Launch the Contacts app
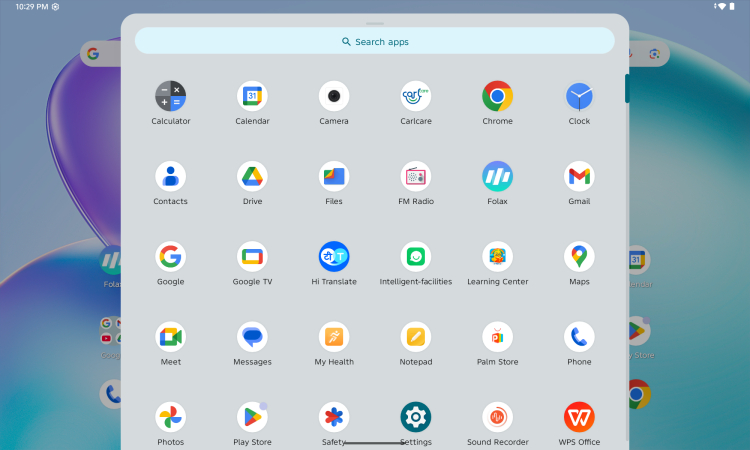This screenshot has width=750, height=450. pyautogui.click(x=170, y=176)
